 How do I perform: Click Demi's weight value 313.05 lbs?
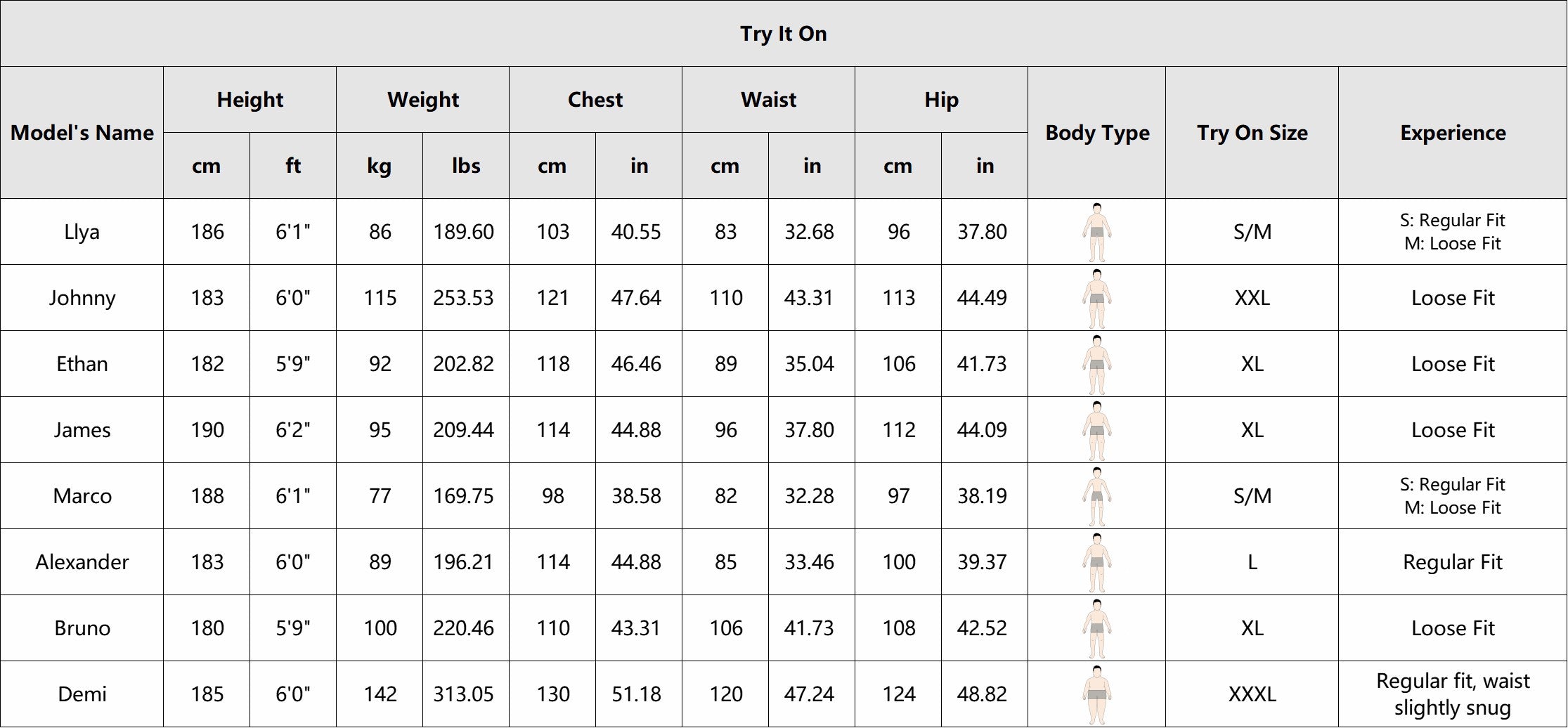(x=464, y=694)
